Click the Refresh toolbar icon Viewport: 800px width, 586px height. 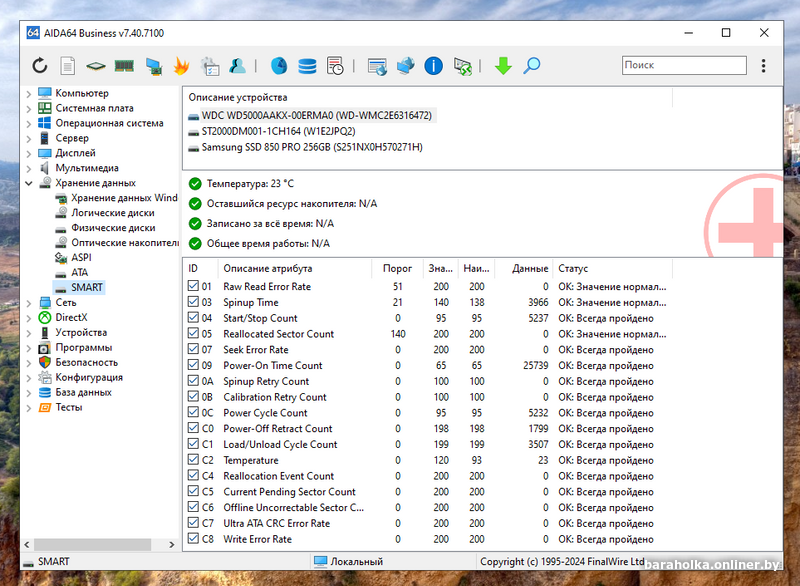(x=39, y=66)
